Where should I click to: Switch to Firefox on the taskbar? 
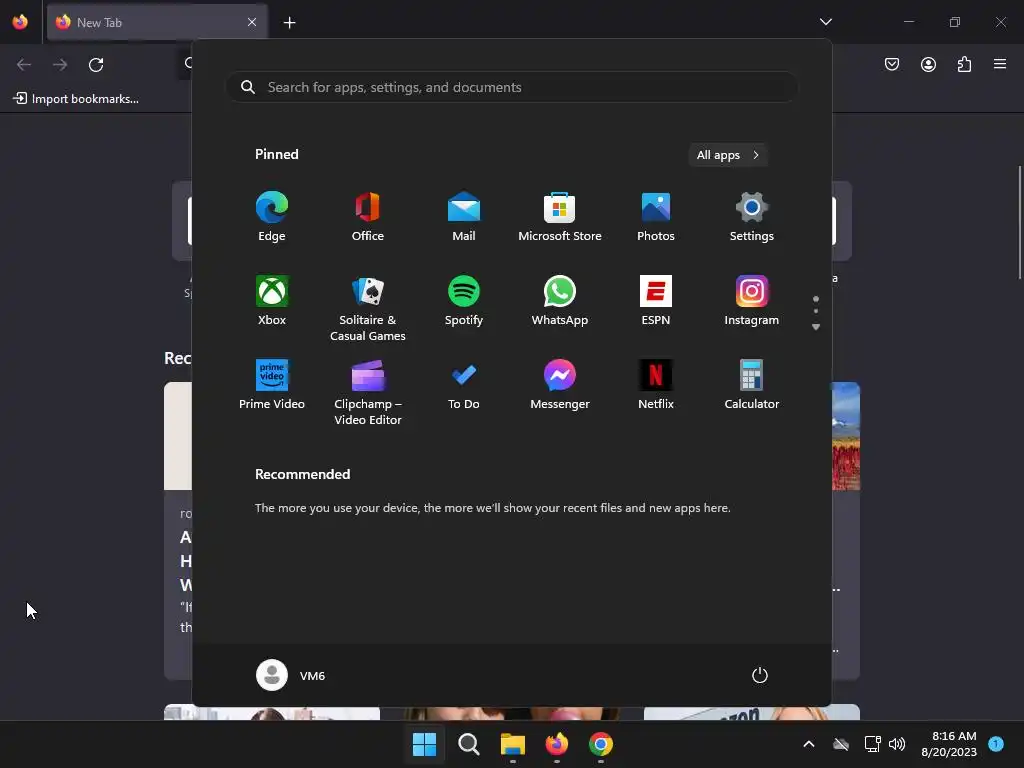pos(556,744)
